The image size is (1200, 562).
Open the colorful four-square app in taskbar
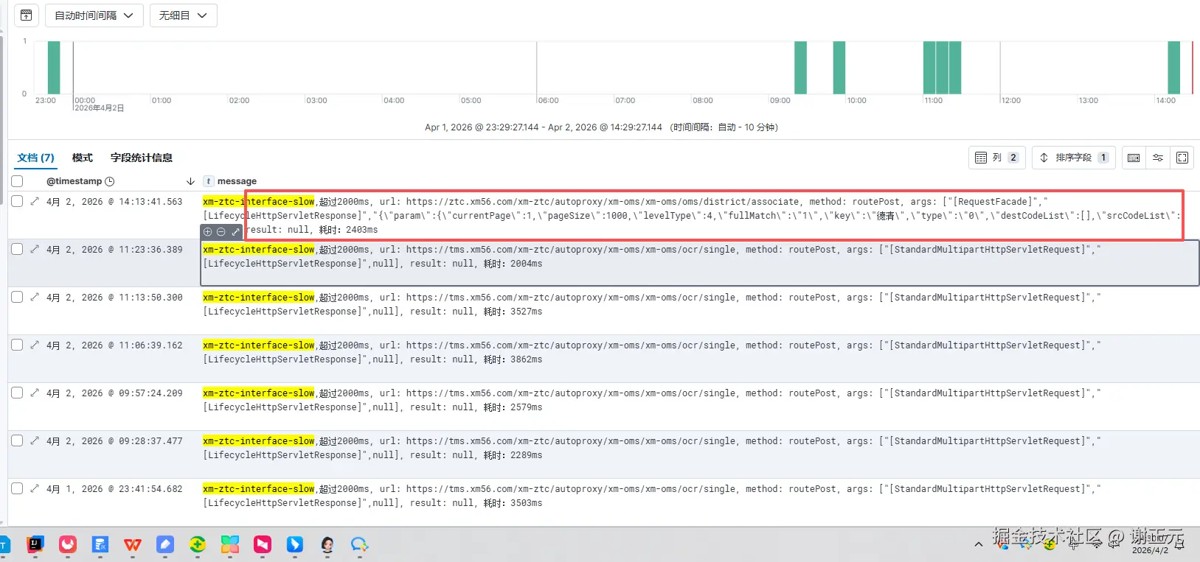(x=230, y=545)
